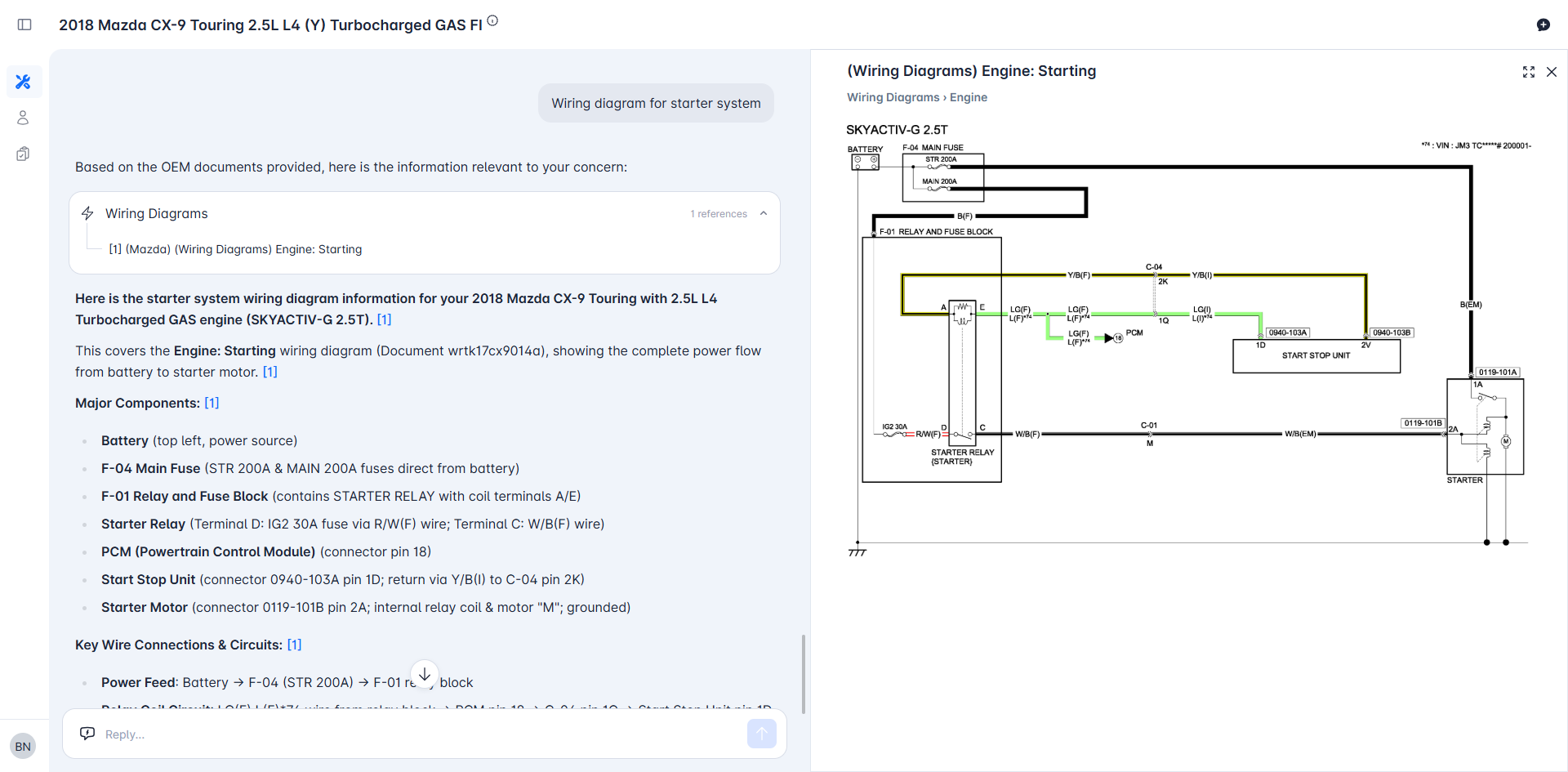Click the speech bubble icon in reply bar

pos(87,733)
